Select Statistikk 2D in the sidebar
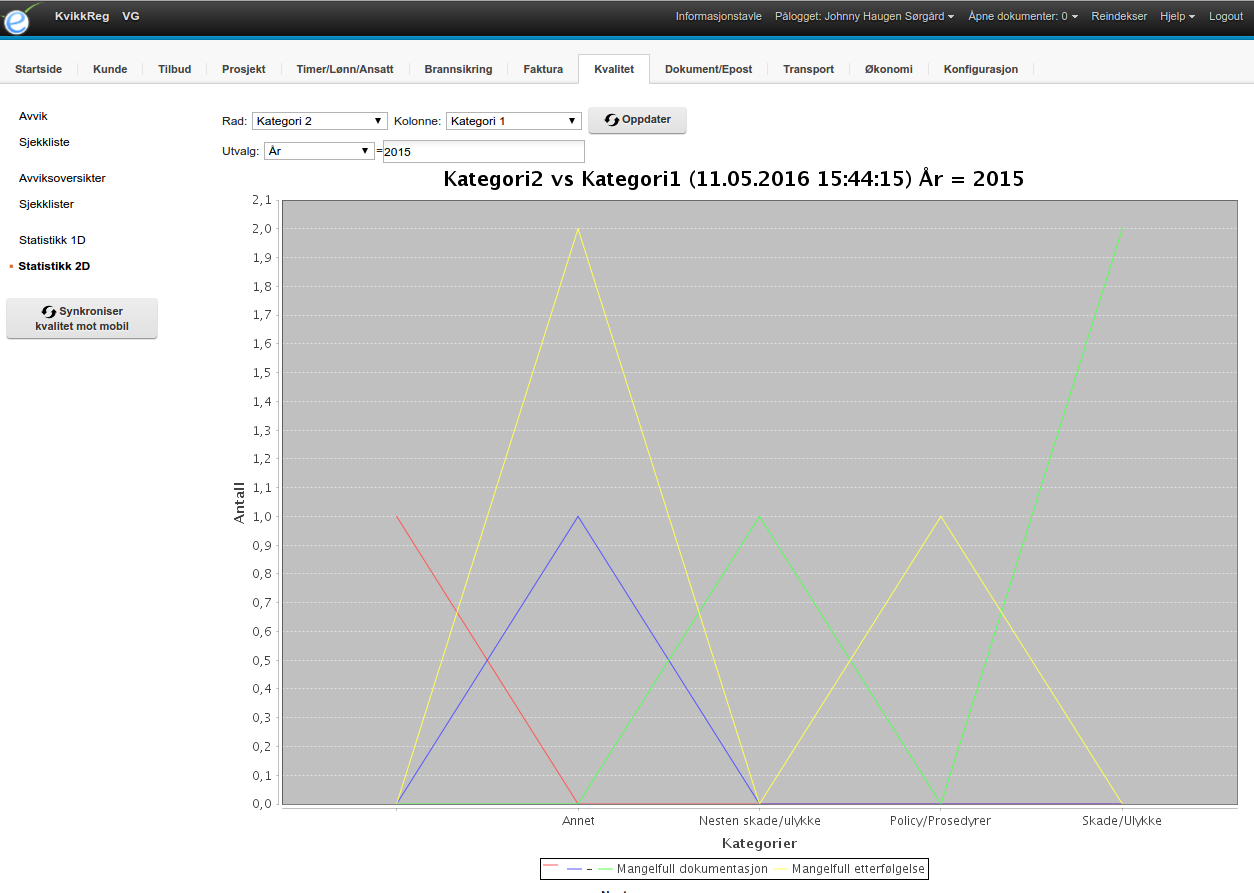This screenshot has height=893, width=1254. pyautogui.click(x=54, y=266)
